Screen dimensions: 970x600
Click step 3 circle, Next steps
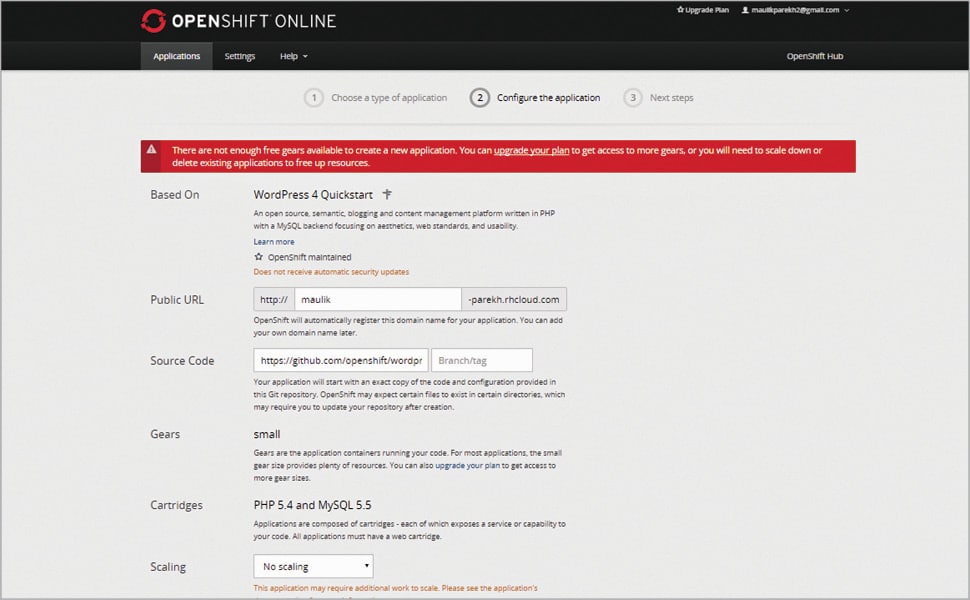click(632, 98)
